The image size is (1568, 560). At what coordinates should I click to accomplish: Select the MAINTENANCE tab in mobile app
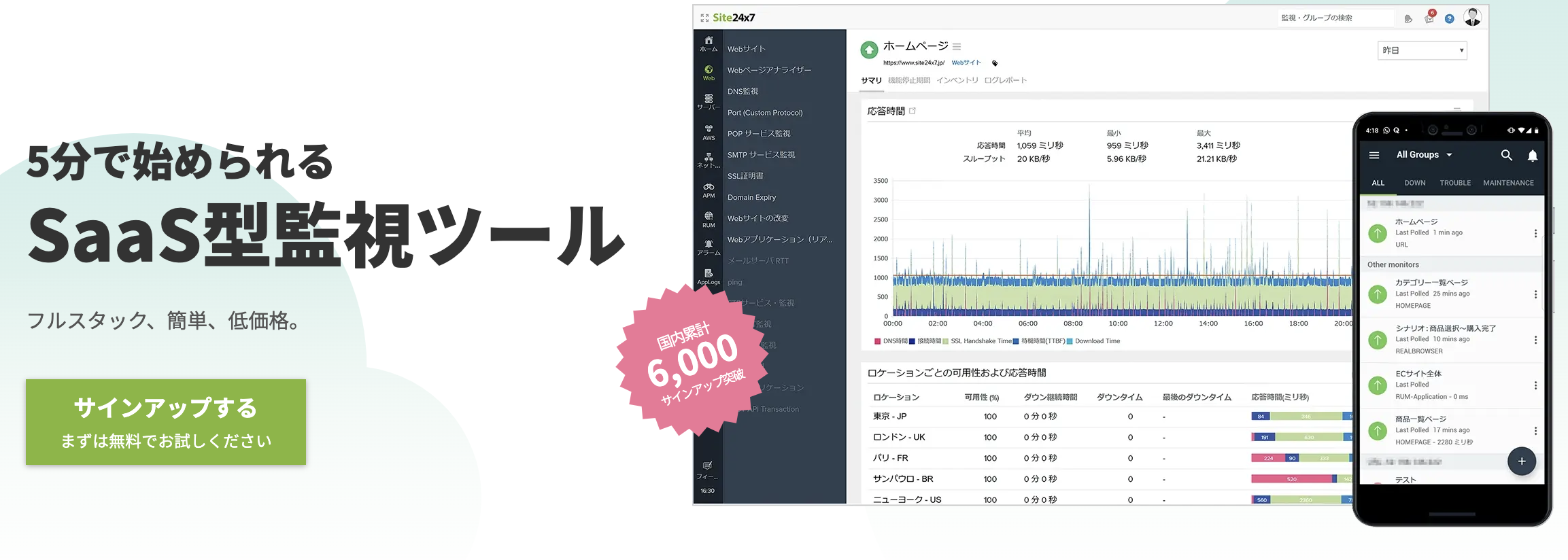click(x=1508, y=183)
